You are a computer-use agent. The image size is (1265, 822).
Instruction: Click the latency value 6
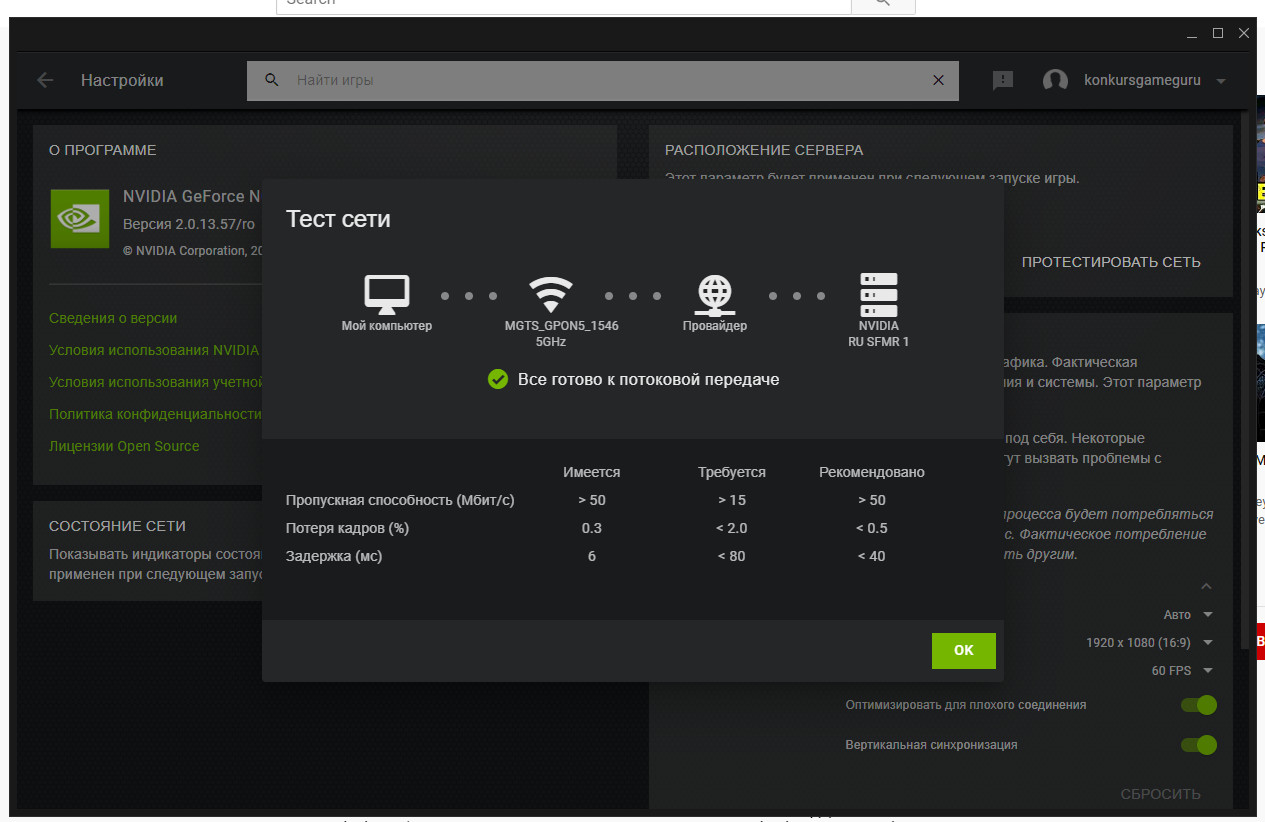click(592, 556)
